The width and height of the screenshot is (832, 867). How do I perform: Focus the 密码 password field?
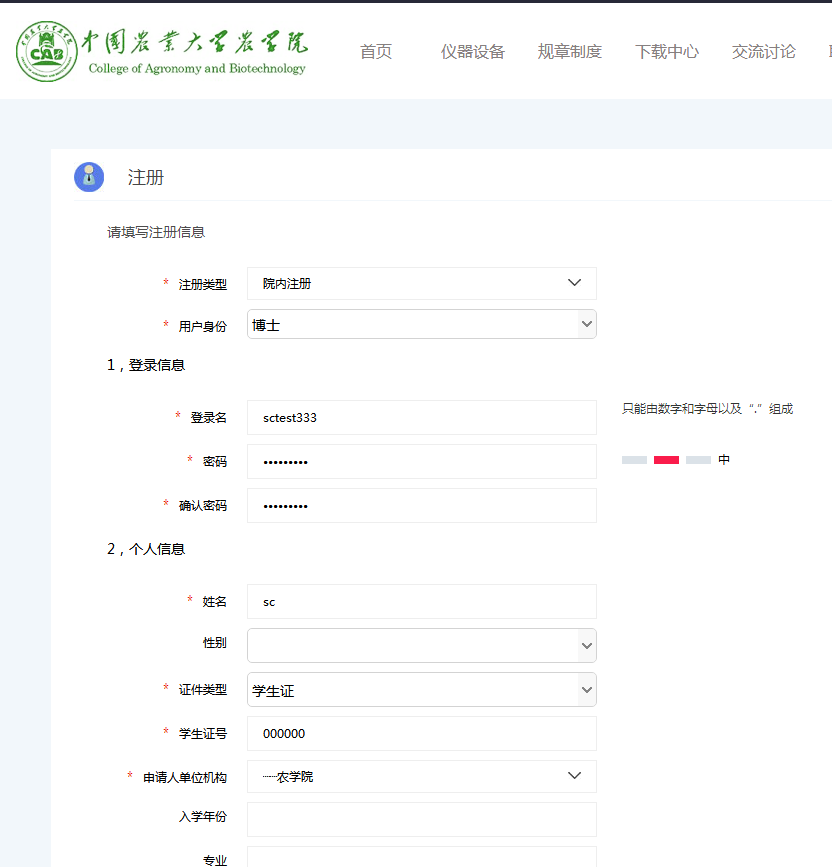point(421,462)
